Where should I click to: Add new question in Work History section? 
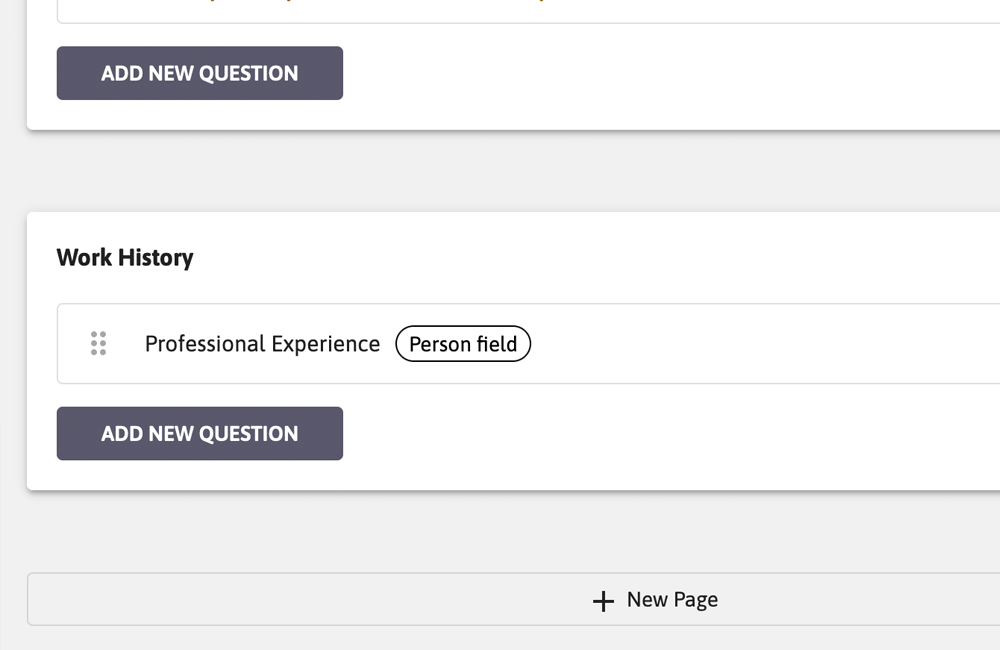(x=200, y=434)
